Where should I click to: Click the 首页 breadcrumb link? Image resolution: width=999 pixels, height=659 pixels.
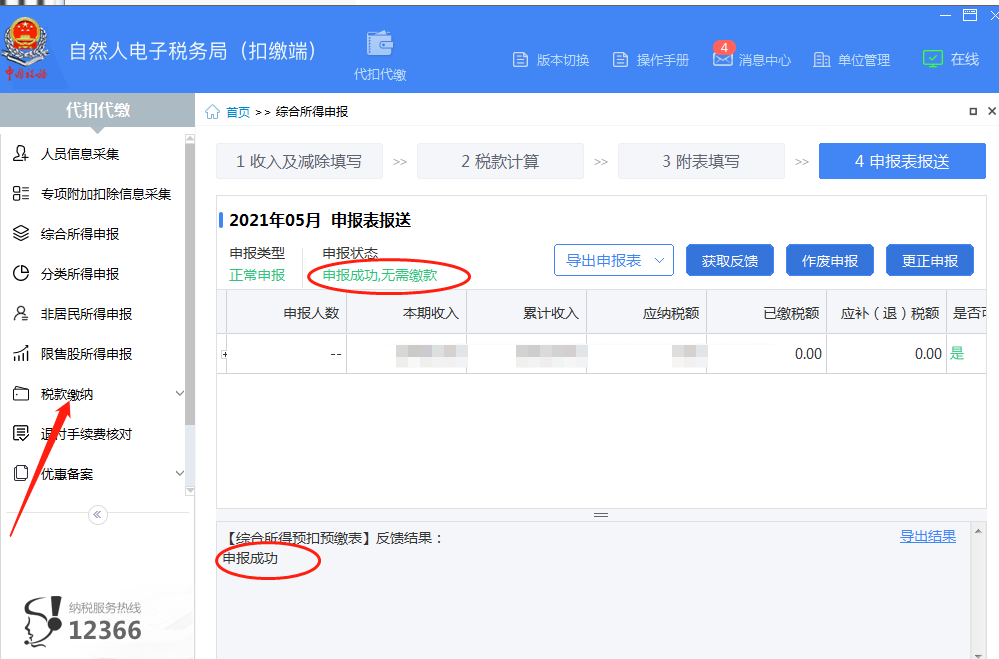point(238,112)
